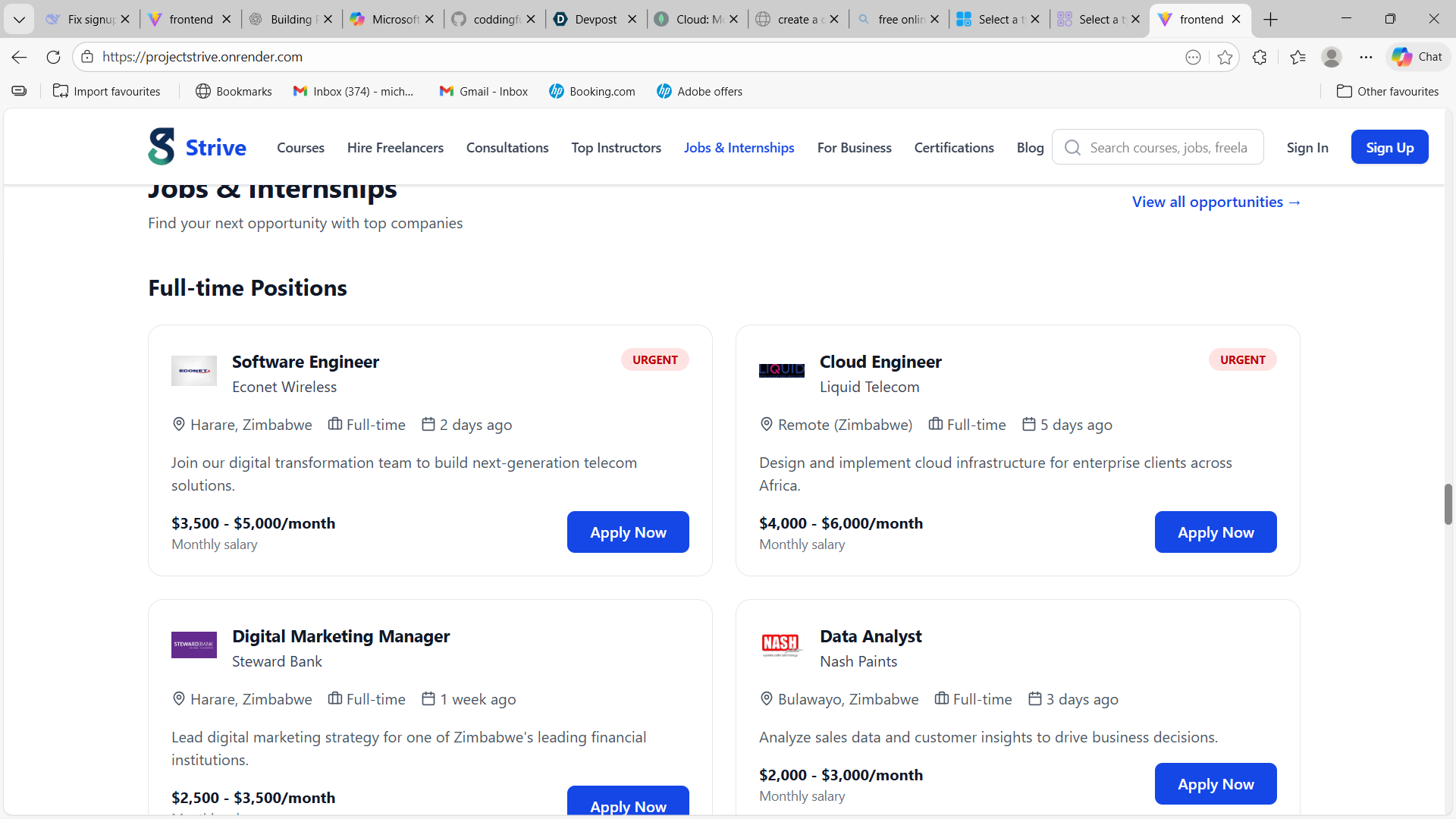This screenshot has width=1456, height=819.
Task: Go to Hire Freelancers menu item
Action: (395, 148)
